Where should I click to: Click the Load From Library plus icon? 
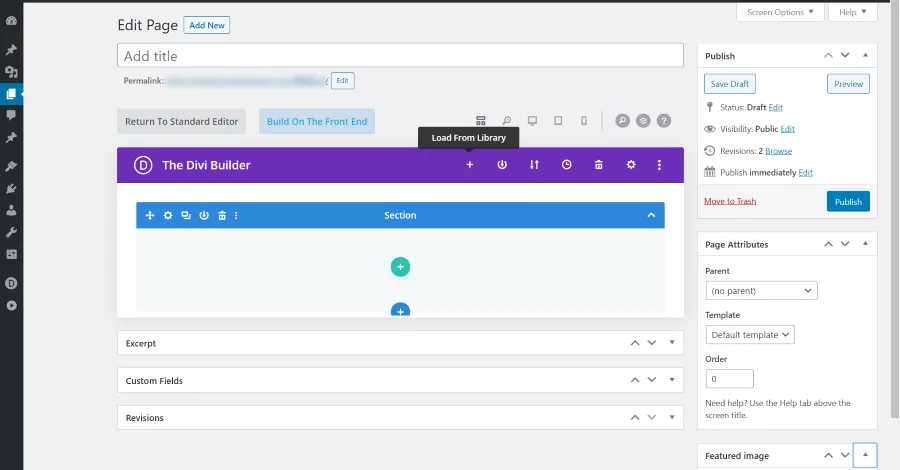click(470, 165)
